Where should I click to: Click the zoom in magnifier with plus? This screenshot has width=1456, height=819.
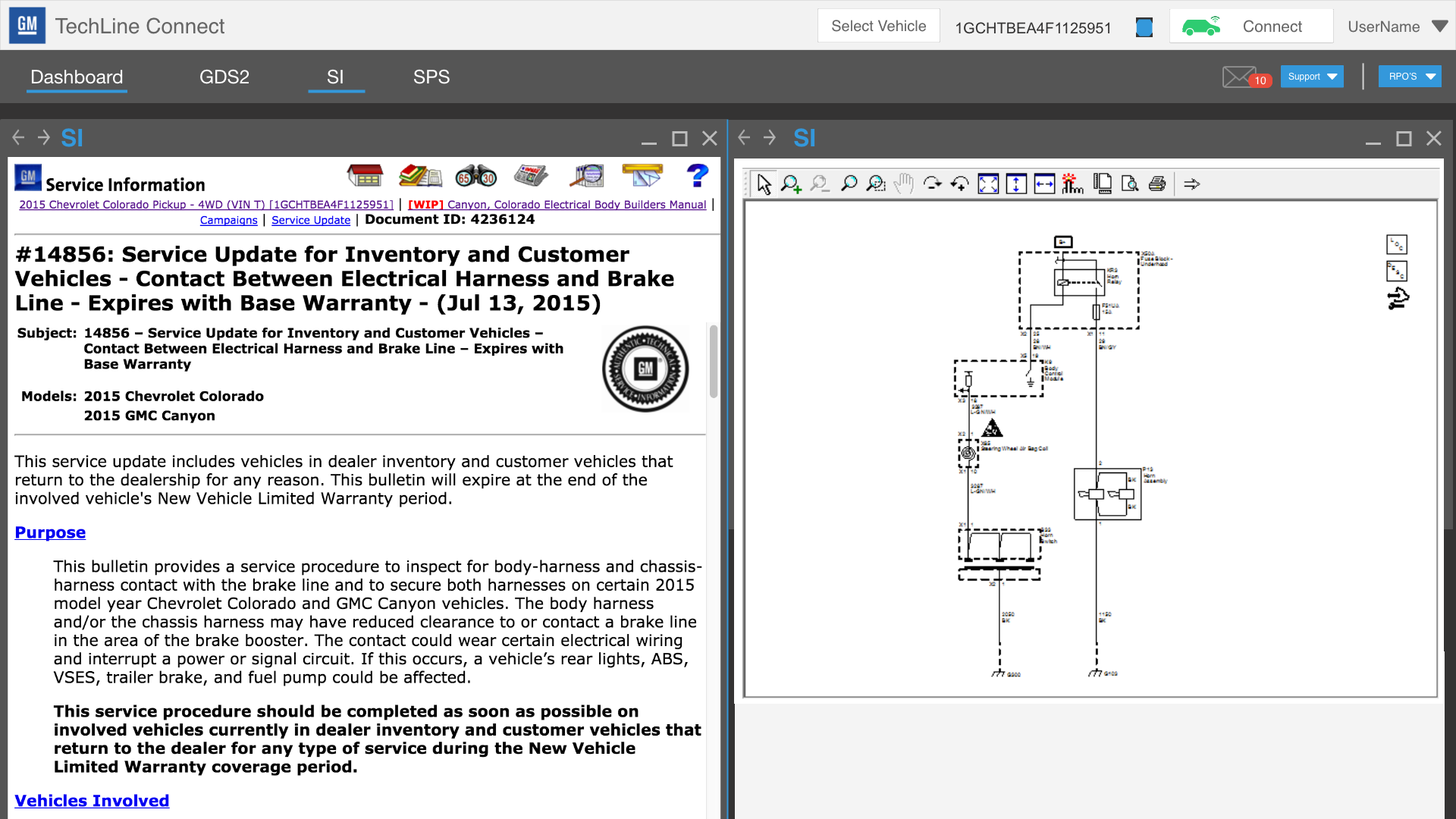[x=791, y=184]
